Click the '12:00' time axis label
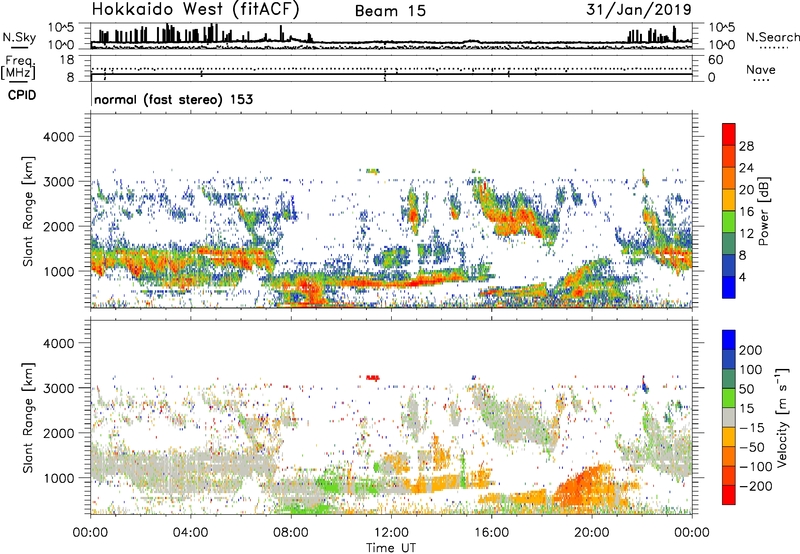 point(391,533)
